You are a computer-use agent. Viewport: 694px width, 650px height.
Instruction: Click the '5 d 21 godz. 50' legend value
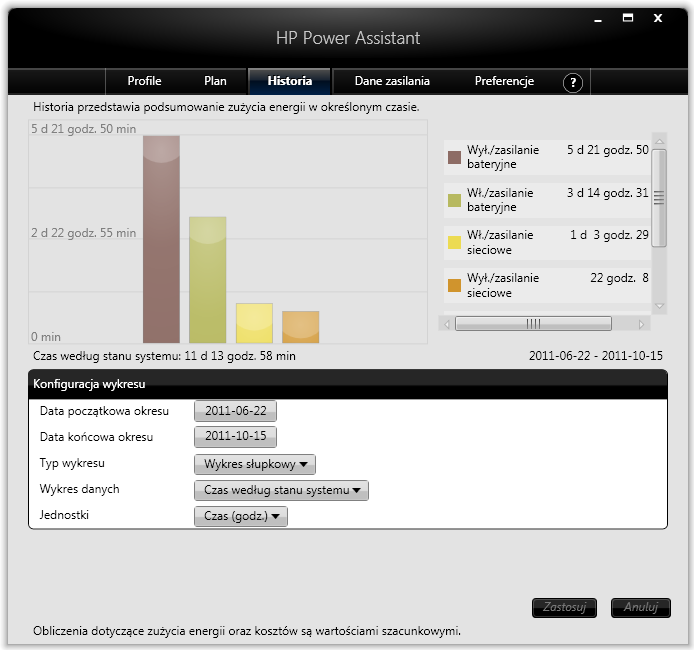608,150
